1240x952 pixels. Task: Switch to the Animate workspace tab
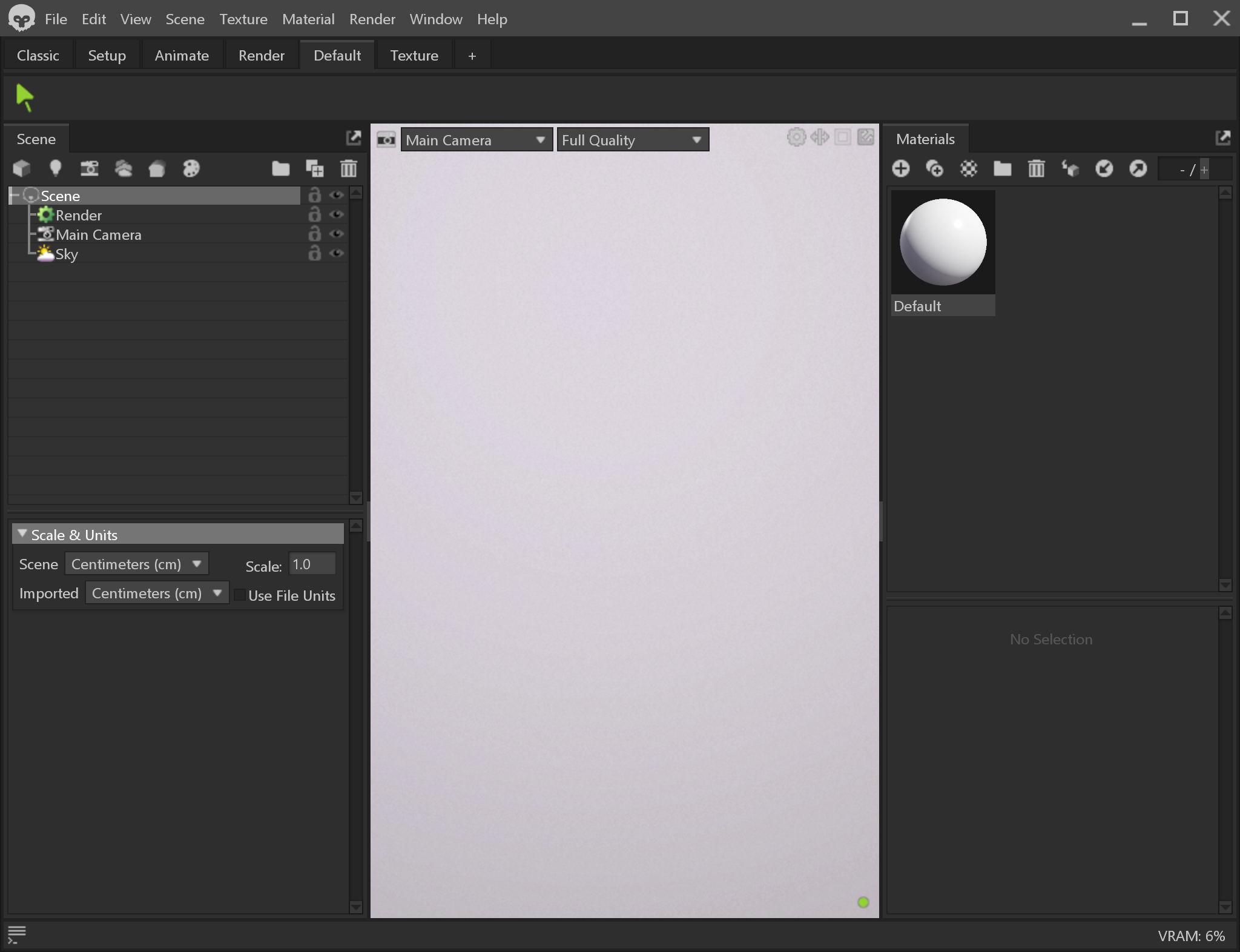tap(182, 56)
